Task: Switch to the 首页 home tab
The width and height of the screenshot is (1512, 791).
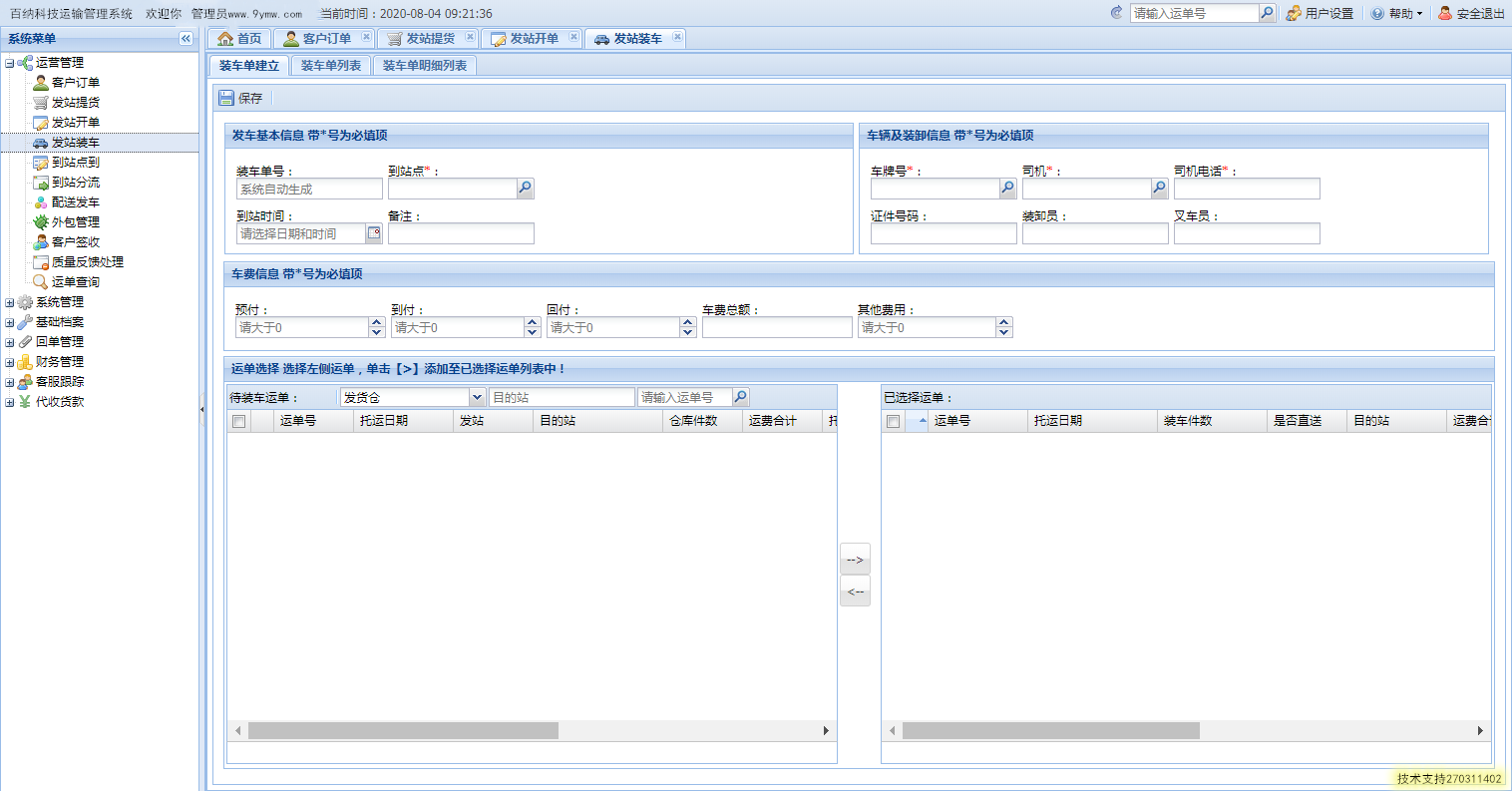Action: (x=239, y=38)
